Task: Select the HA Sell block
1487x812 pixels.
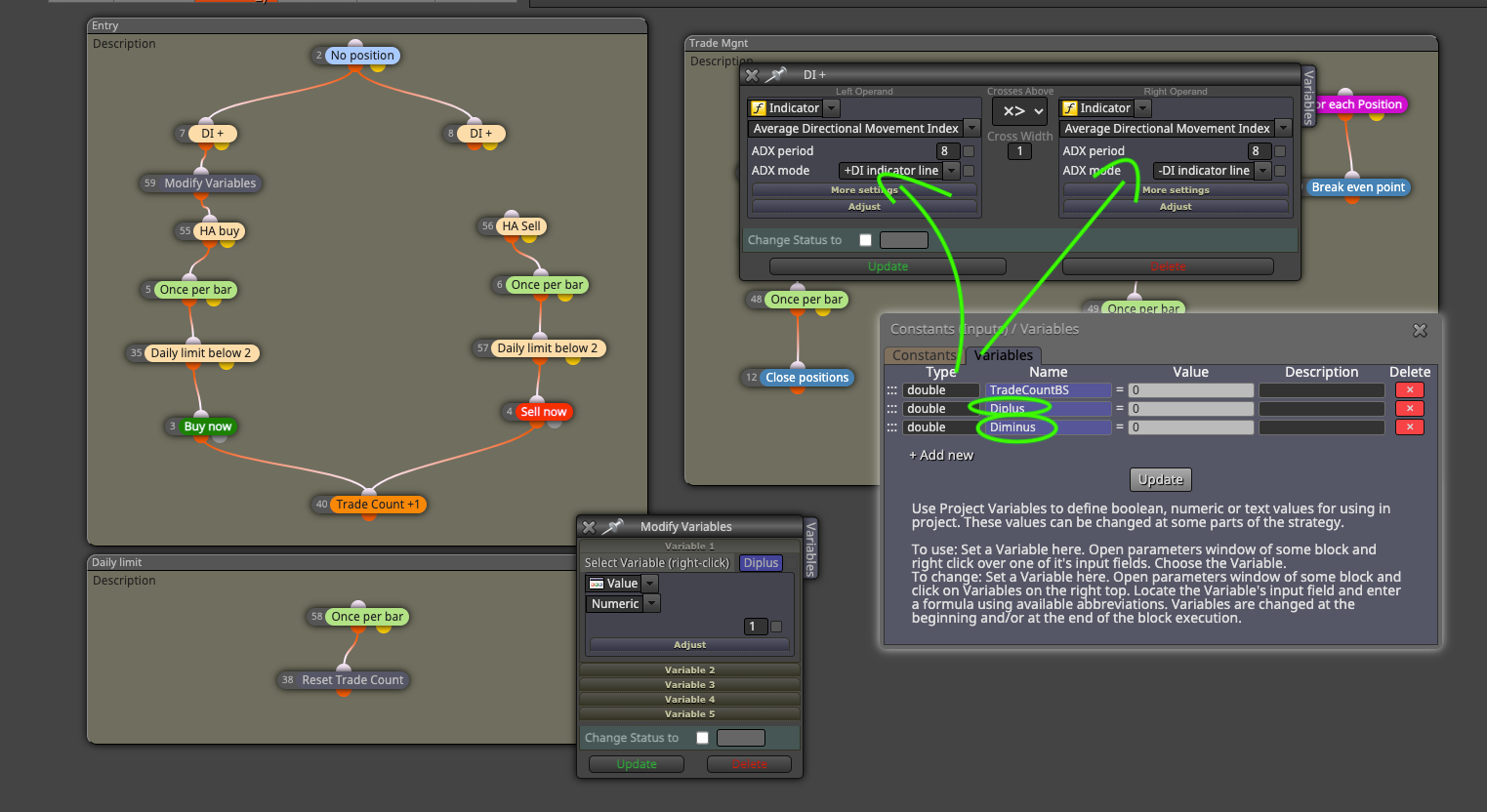Action: tap(521, 226)
